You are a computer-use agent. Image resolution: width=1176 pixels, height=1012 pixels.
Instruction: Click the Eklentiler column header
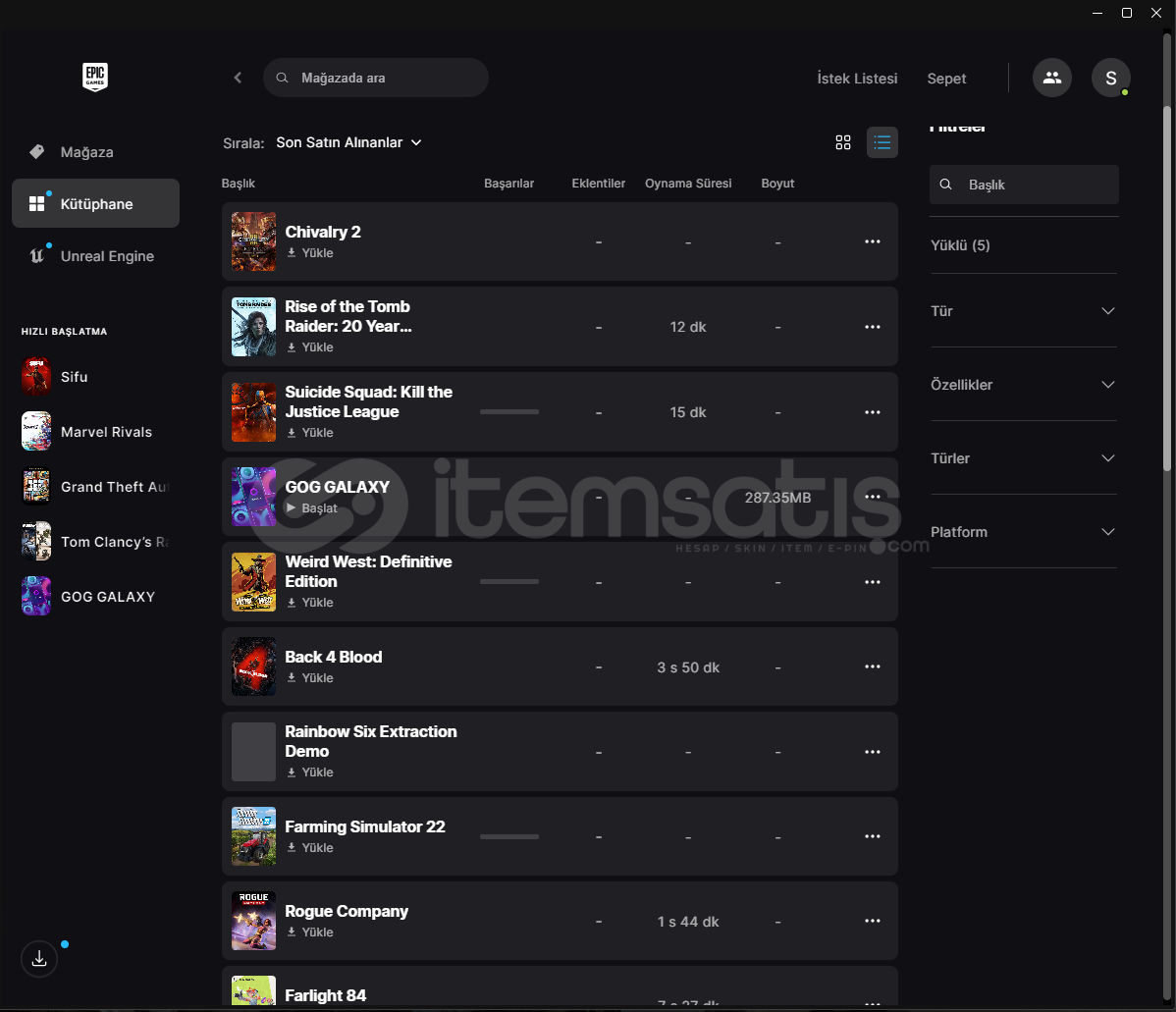coord(599,183)
